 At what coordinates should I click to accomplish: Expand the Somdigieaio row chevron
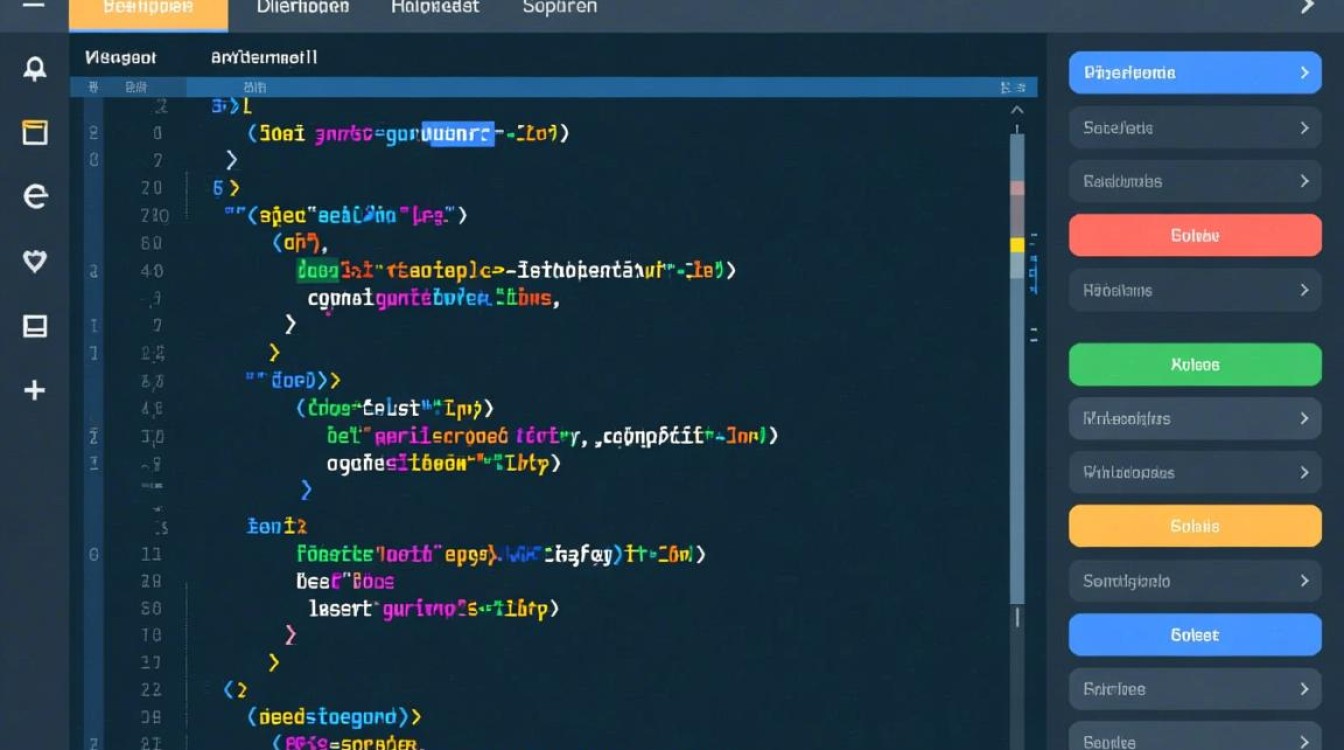[x=1304, y=581]
